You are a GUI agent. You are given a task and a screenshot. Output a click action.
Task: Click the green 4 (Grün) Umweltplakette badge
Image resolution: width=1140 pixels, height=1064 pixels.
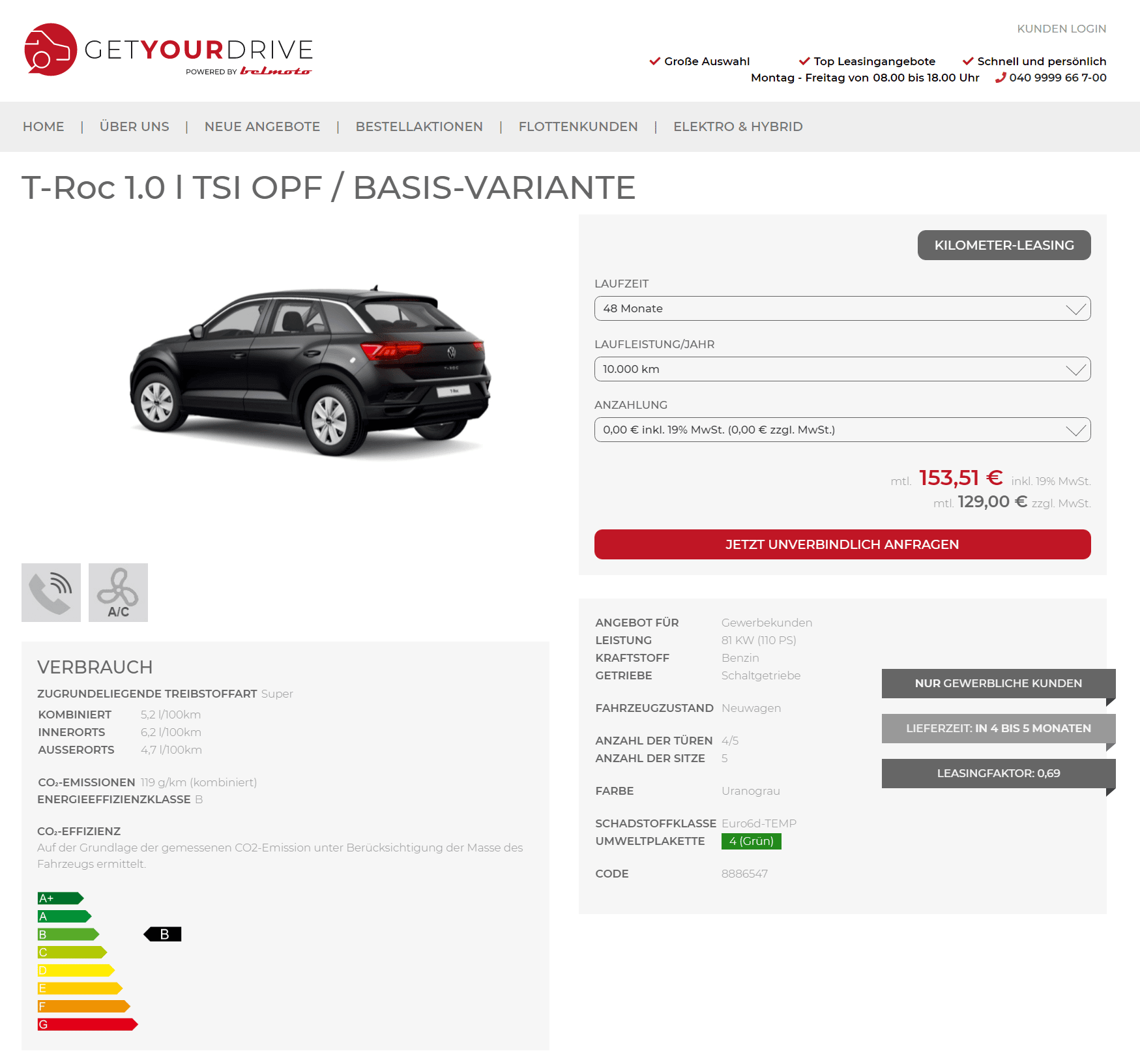click(x=751, y=841)
